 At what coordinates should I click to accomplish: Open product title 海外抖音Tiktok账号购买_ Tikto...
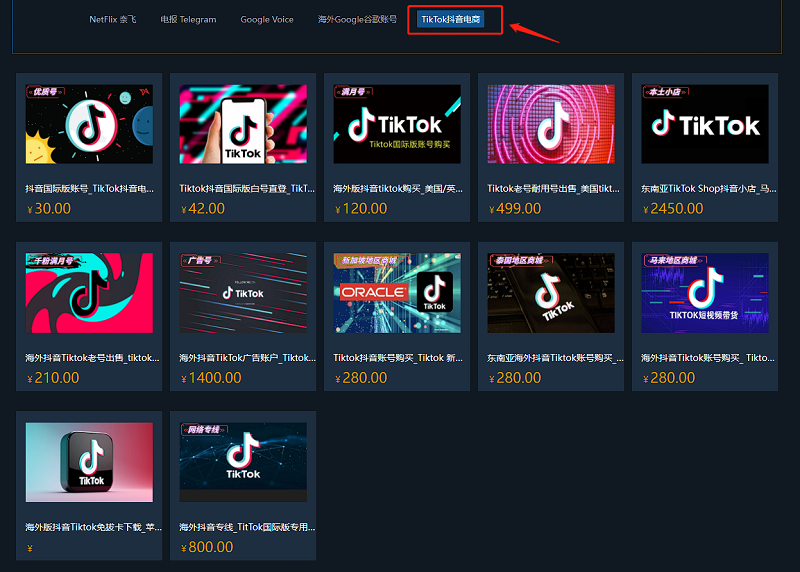pyautogui.click(x=708, y=358)
